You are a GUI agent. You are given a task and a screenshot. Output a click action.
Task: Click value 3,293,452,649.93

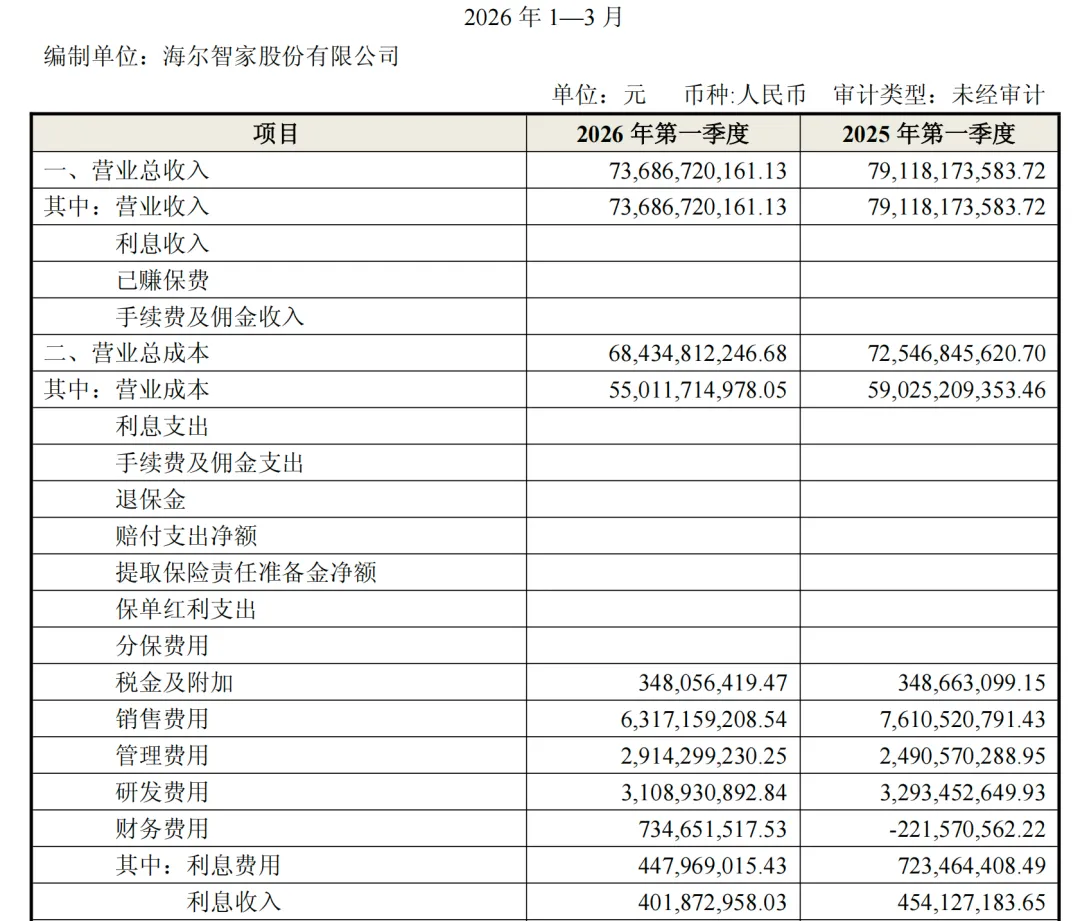963,792
